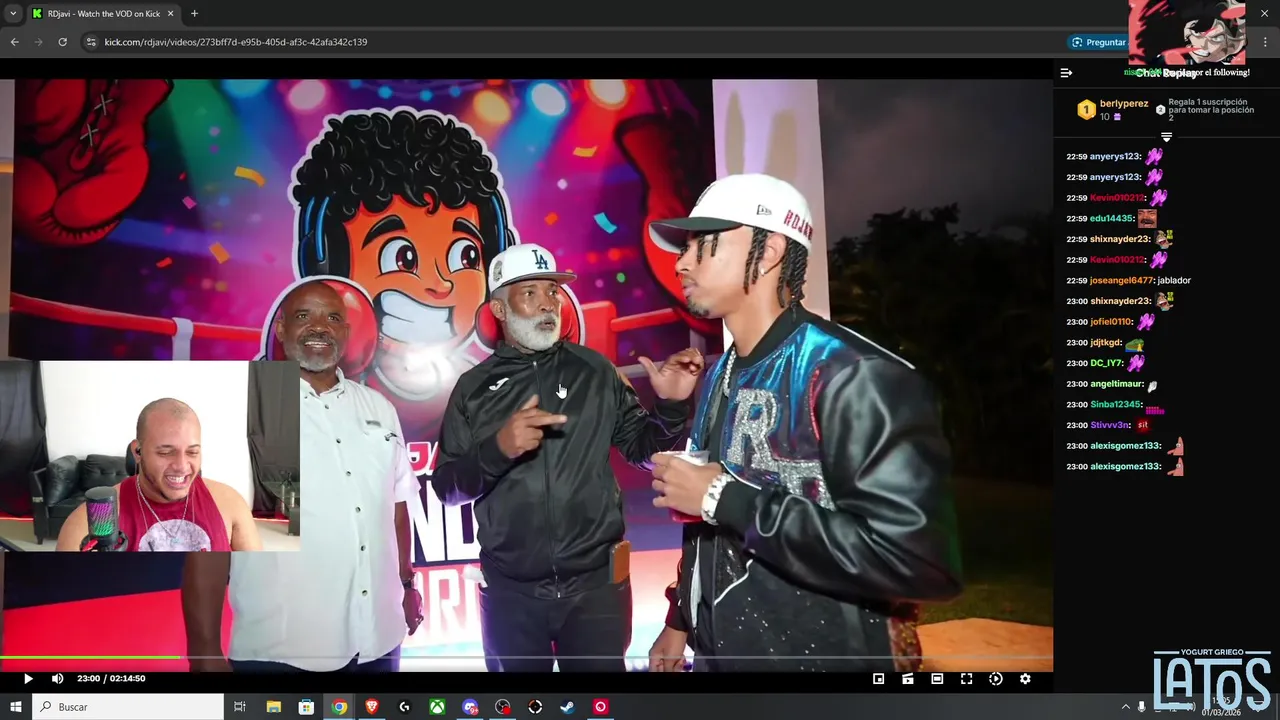Screen dimensions: 1280x720
Task: Open Microsoft Store from taskbar
Action: [x=306, y=707]
